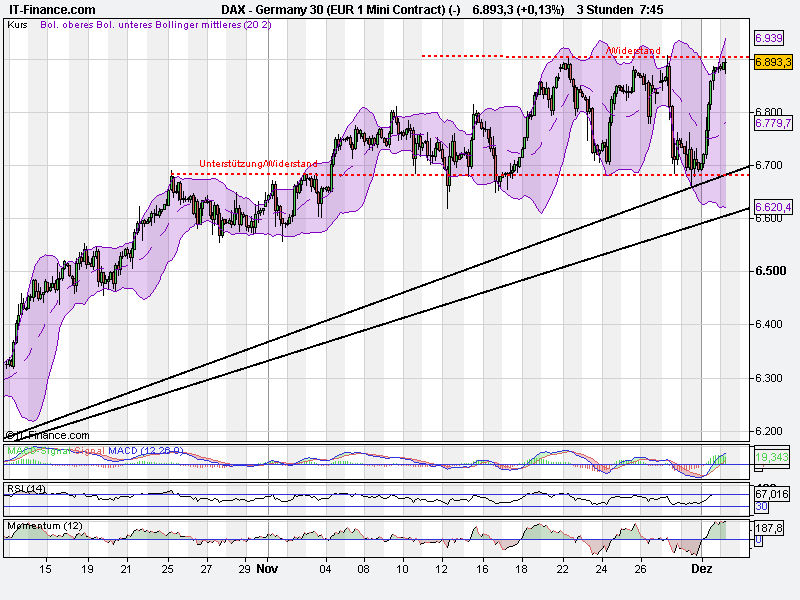Select the RSL(14) indicator label
This screenshot has width=800, height=600.
tap(25, 489)
